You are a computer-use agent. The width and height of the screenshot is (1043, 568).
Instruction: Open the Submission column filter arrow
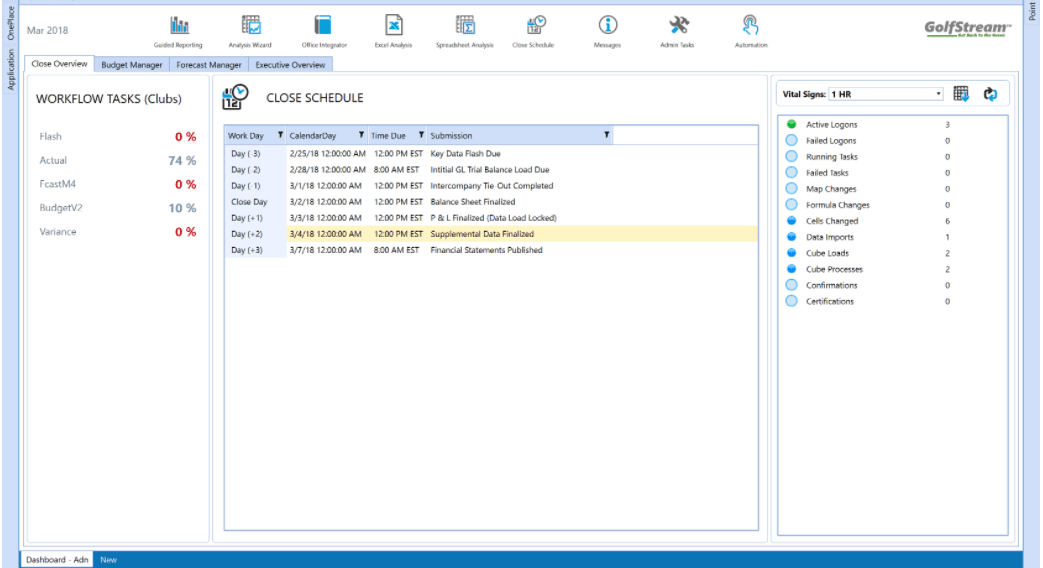pyautogui.click(x=606, y=135)
